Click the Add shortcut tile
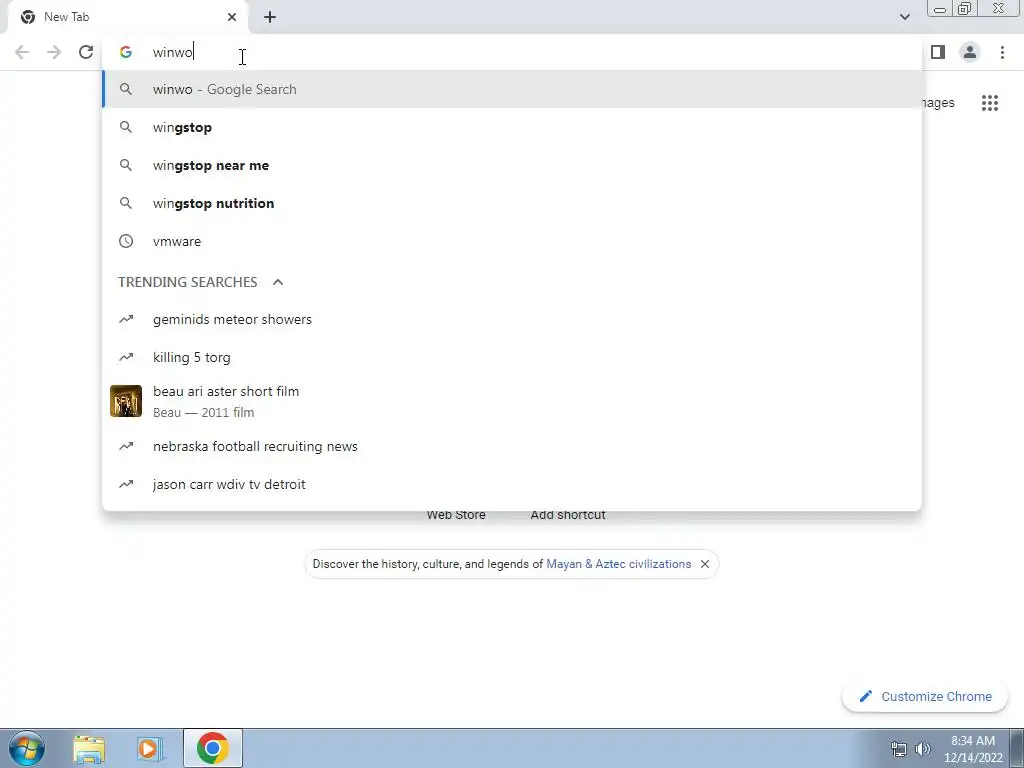1024x768 pixels. [568, 515]
